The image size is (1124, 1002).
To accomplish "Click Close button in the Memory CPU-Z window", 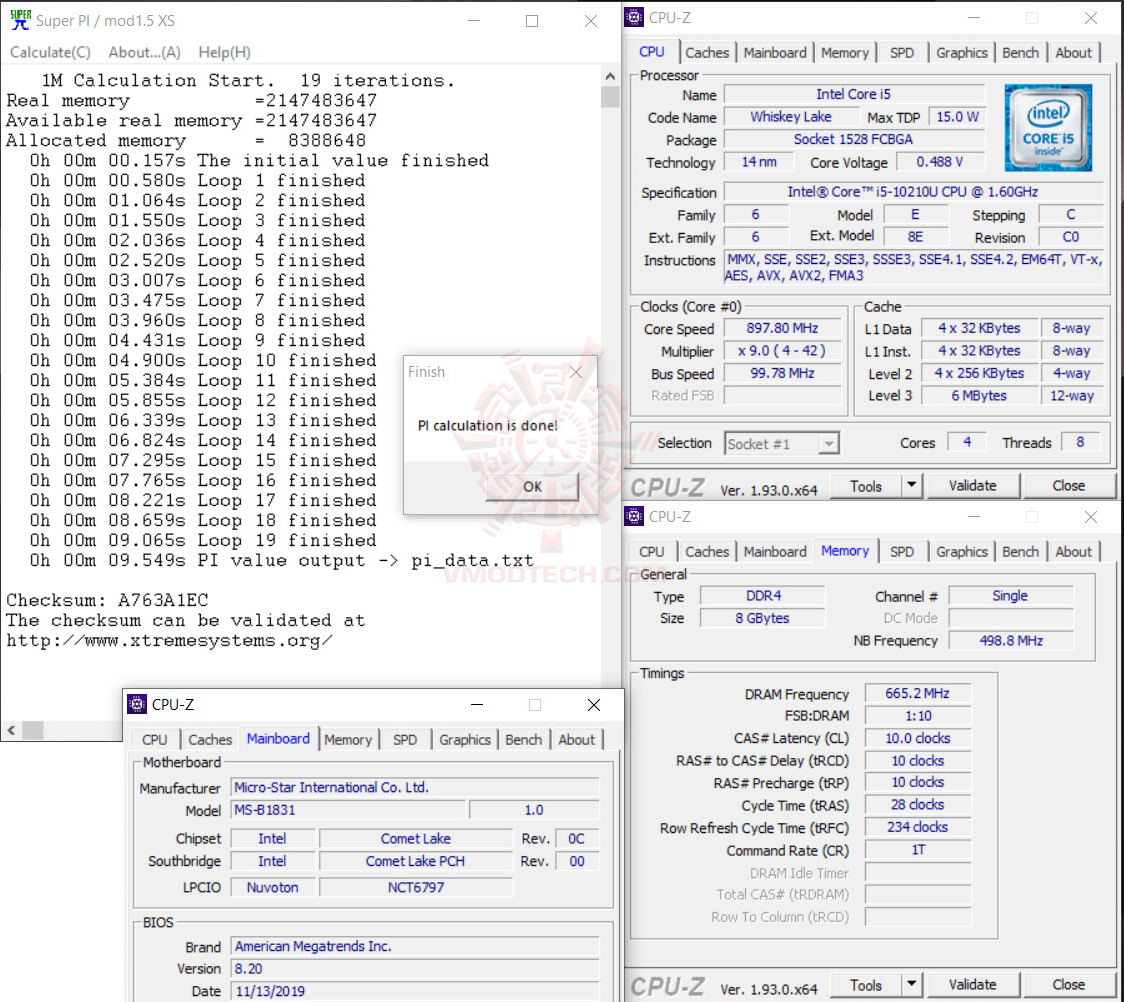I will point(1068,985).
